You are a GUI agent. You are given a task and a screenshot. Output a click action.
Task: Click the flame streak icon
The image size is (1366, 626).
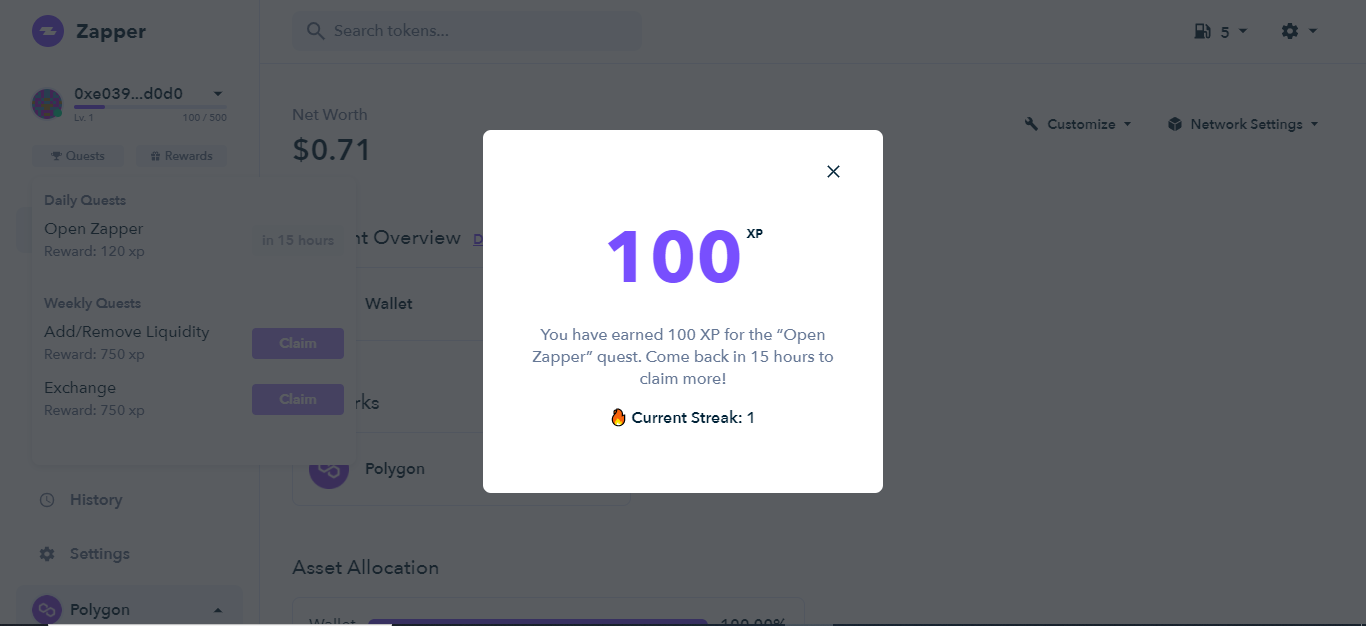click(618, 417)
